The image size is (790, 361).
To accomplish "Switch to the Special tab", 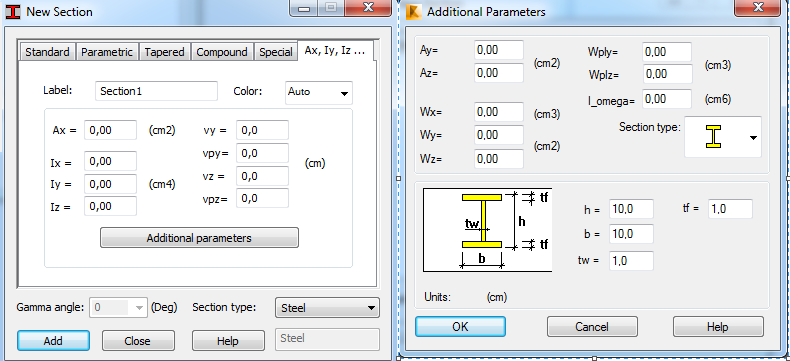I will [x=276, y=52].
